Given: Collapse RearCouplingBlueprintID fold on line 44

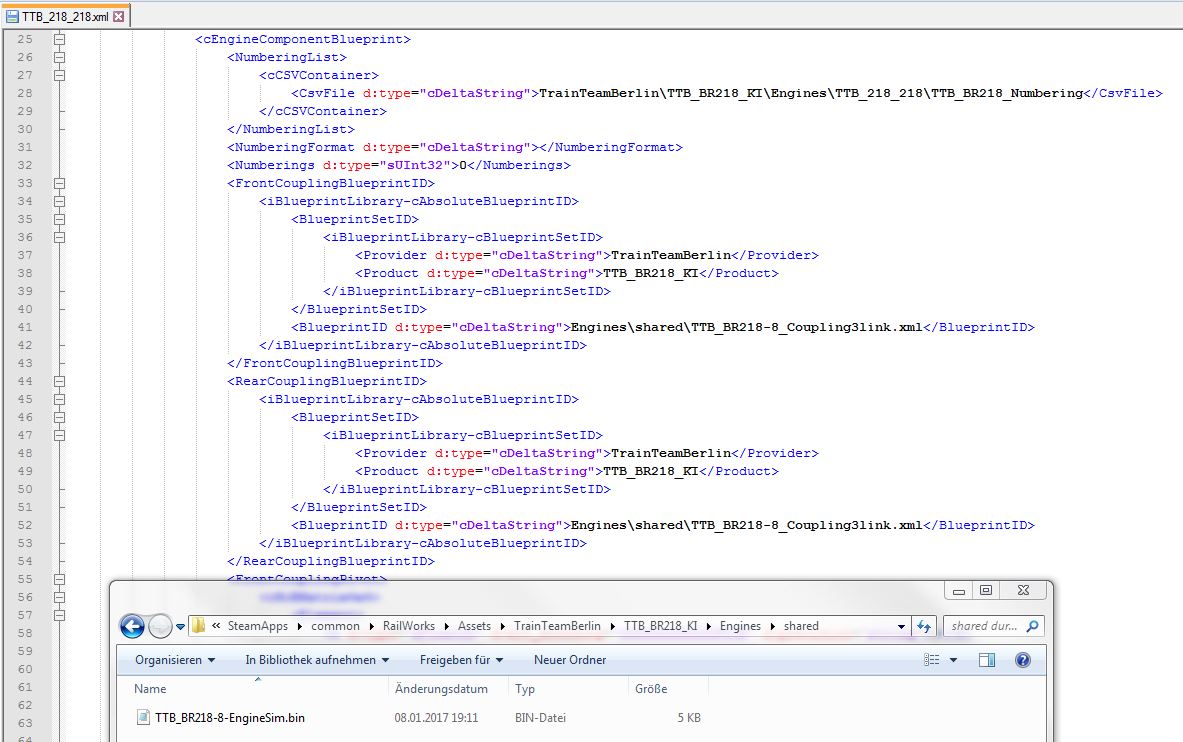Looking at the screenshot, I should coord(59,381).
